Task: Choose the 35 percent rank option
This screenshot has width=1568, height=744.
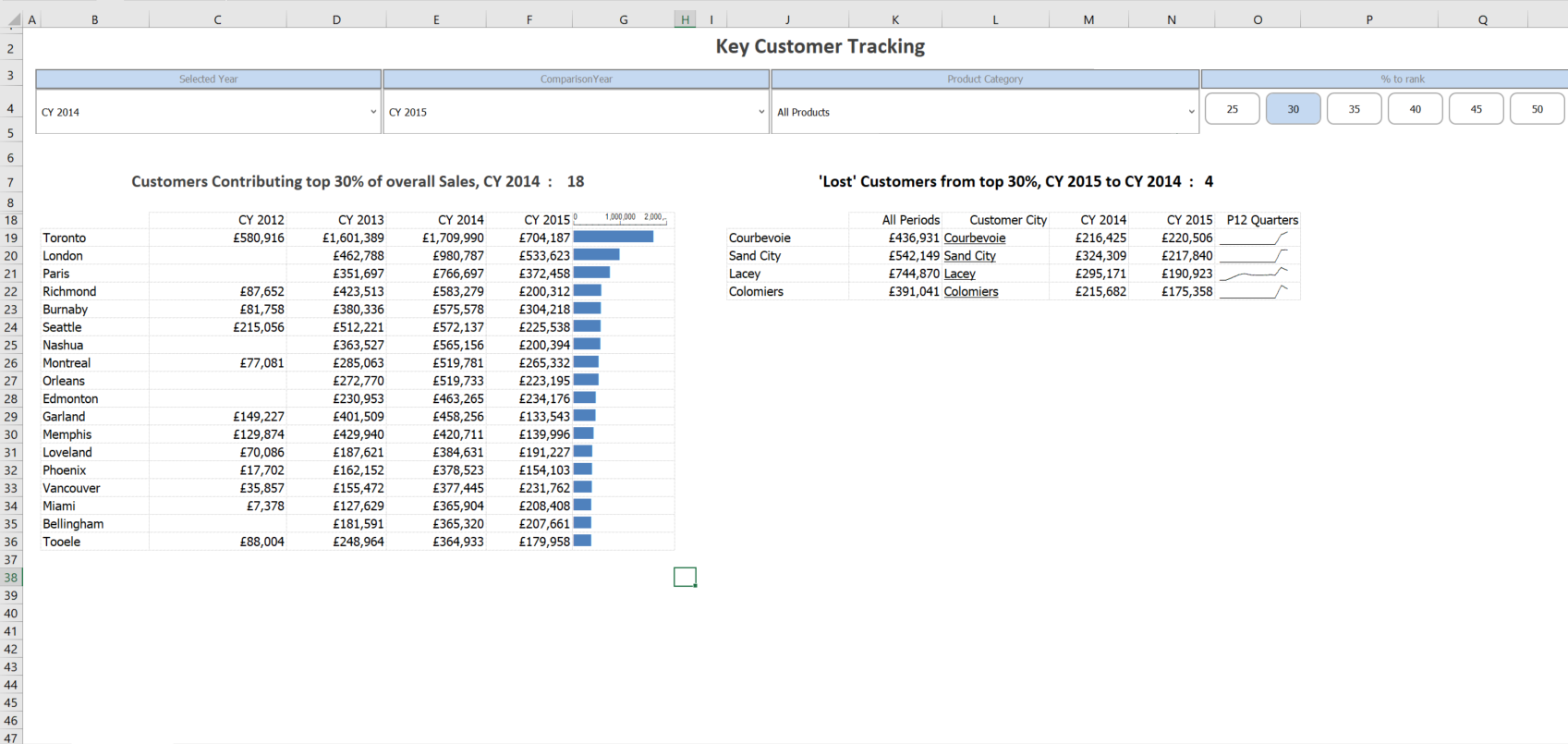Action: [x=1354, y=109]
